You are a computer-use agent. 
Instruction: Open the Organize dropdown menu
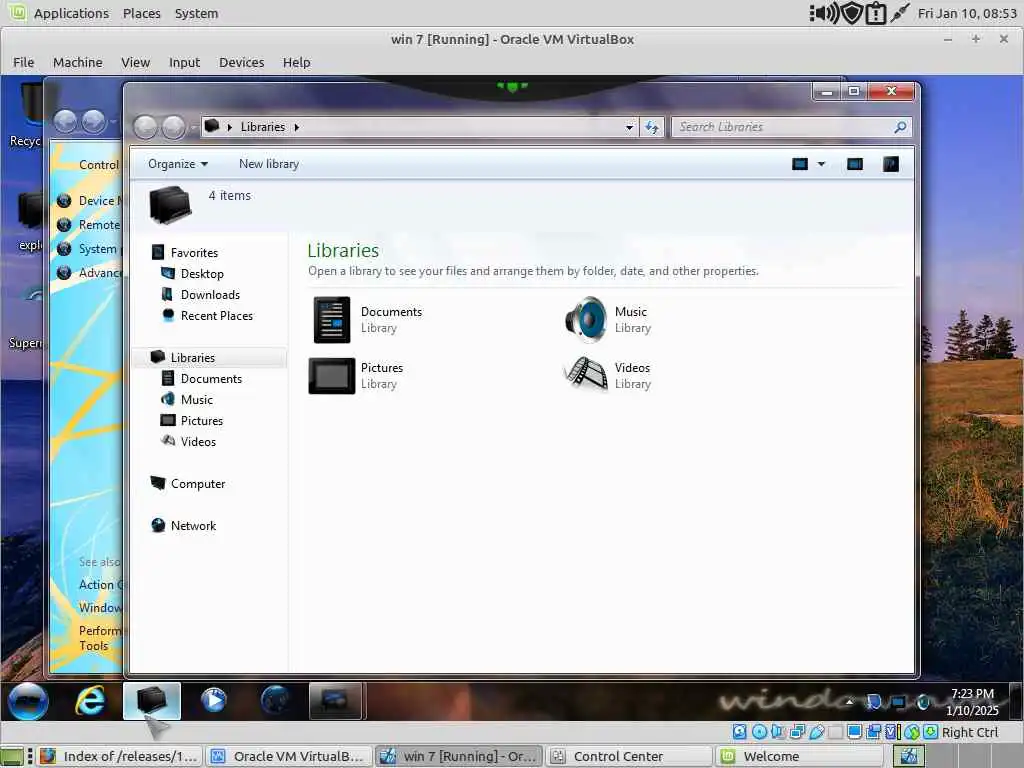click(178, 164)
